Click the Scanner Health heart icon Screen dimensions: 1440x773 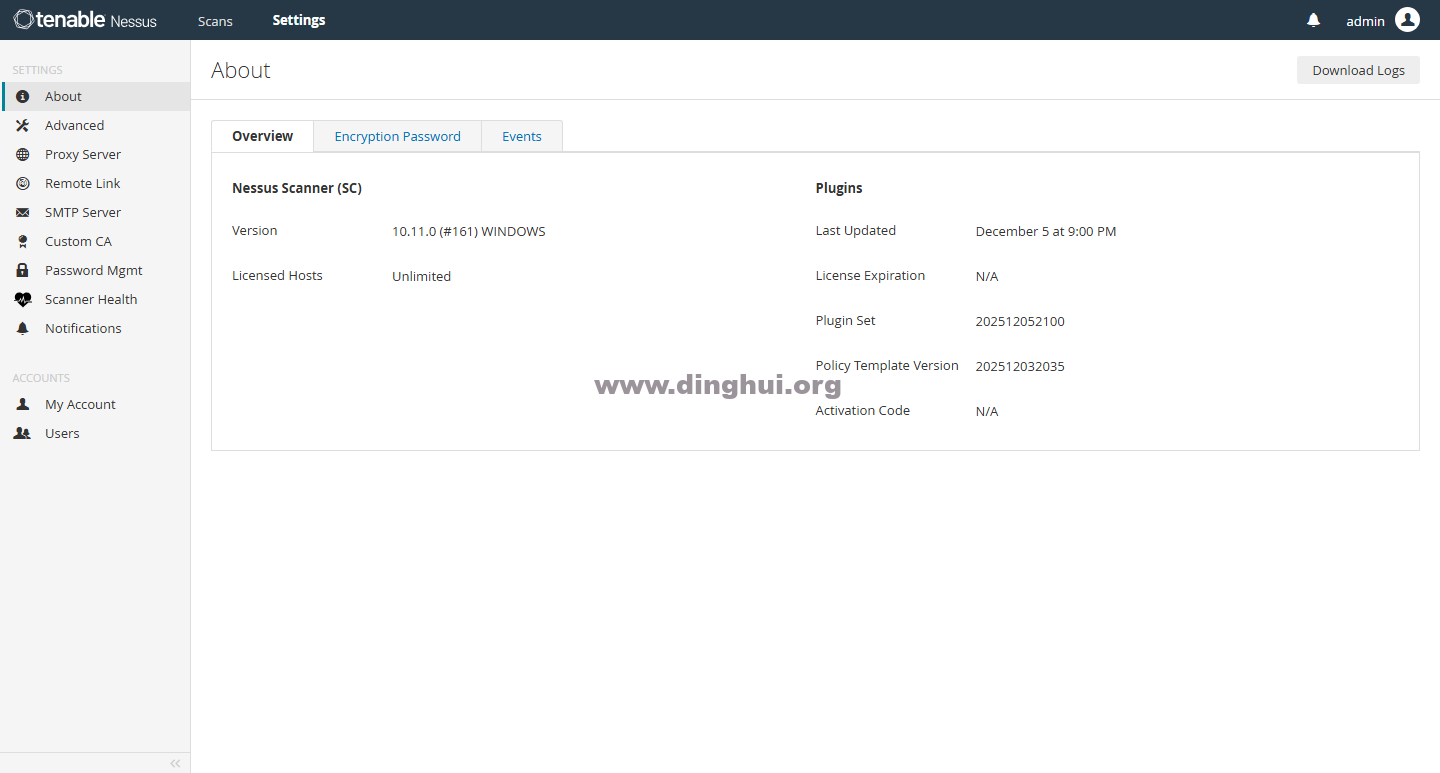click(22, 300)
